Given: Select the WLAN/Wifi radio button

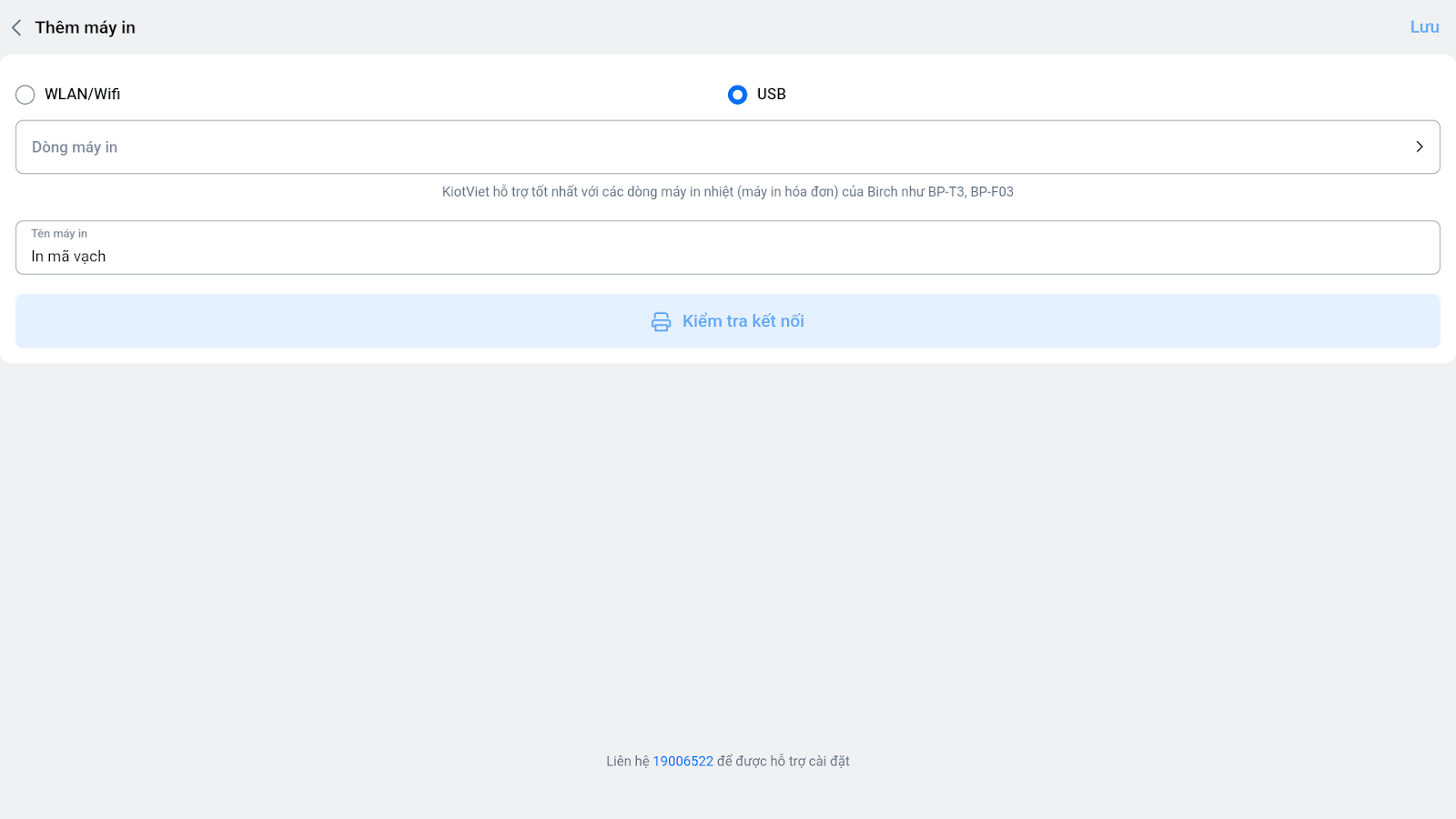Looking at the screenshot, I should point(25,95).
